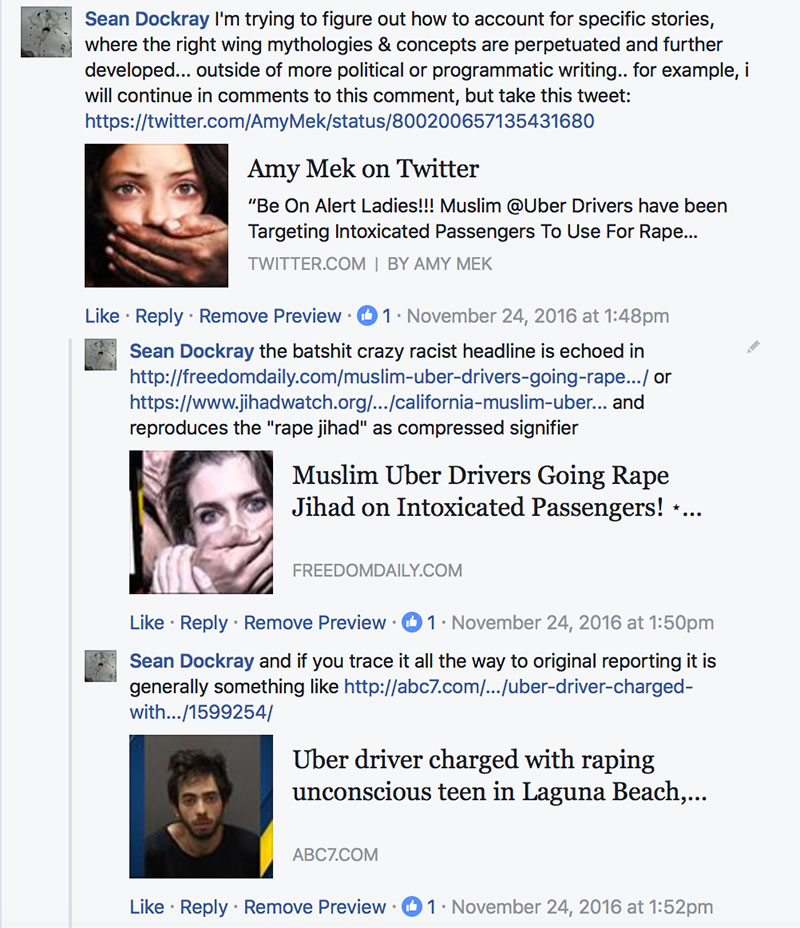
Task: Click the like thumbs-up icon on top comment
Action: click(x=367, y=316)
